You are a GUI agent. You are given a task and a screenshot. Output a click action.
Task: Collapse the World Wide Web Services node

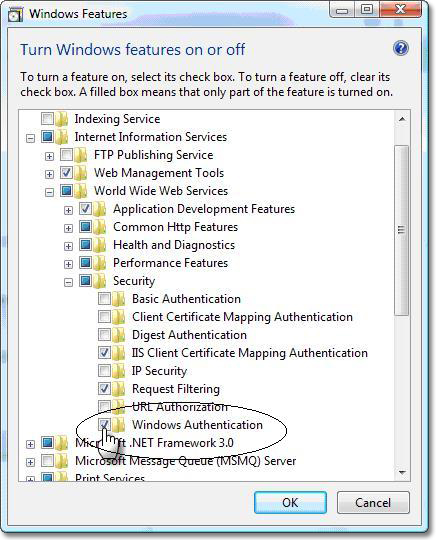pyautogui.click(x=49, y=193)
